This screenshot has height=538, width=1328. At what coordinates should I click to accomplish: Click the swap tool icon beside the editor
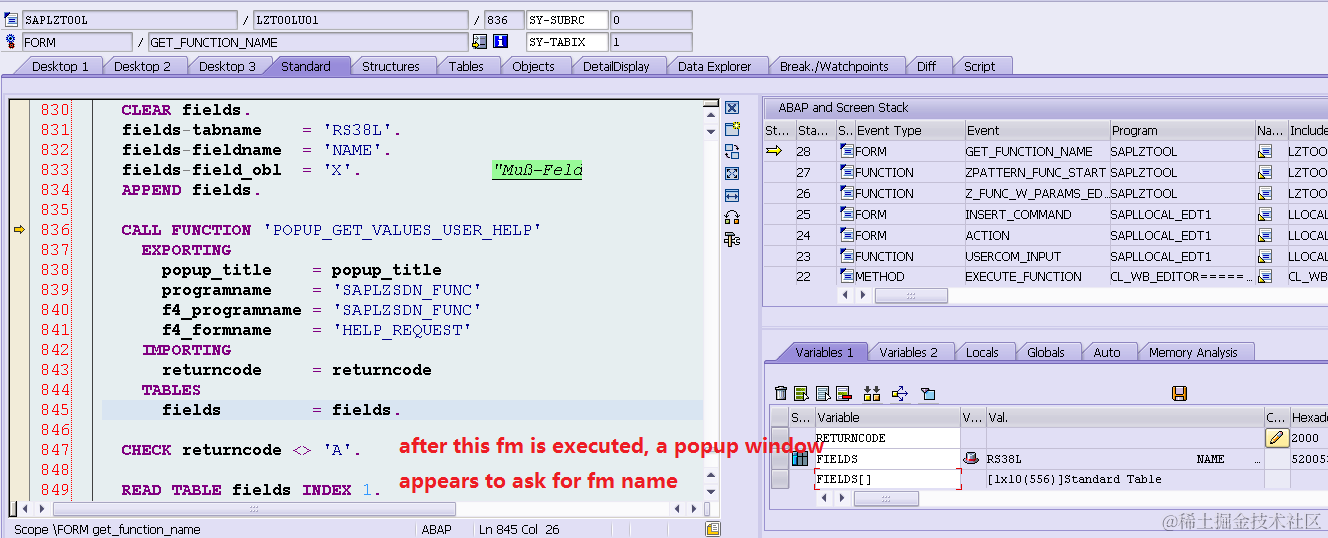[732, 151]
